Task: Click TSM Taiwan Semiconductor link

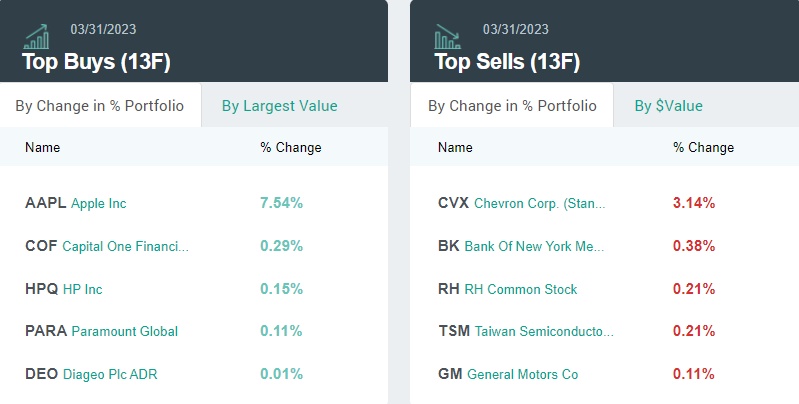Action: (x=526, y=331)
